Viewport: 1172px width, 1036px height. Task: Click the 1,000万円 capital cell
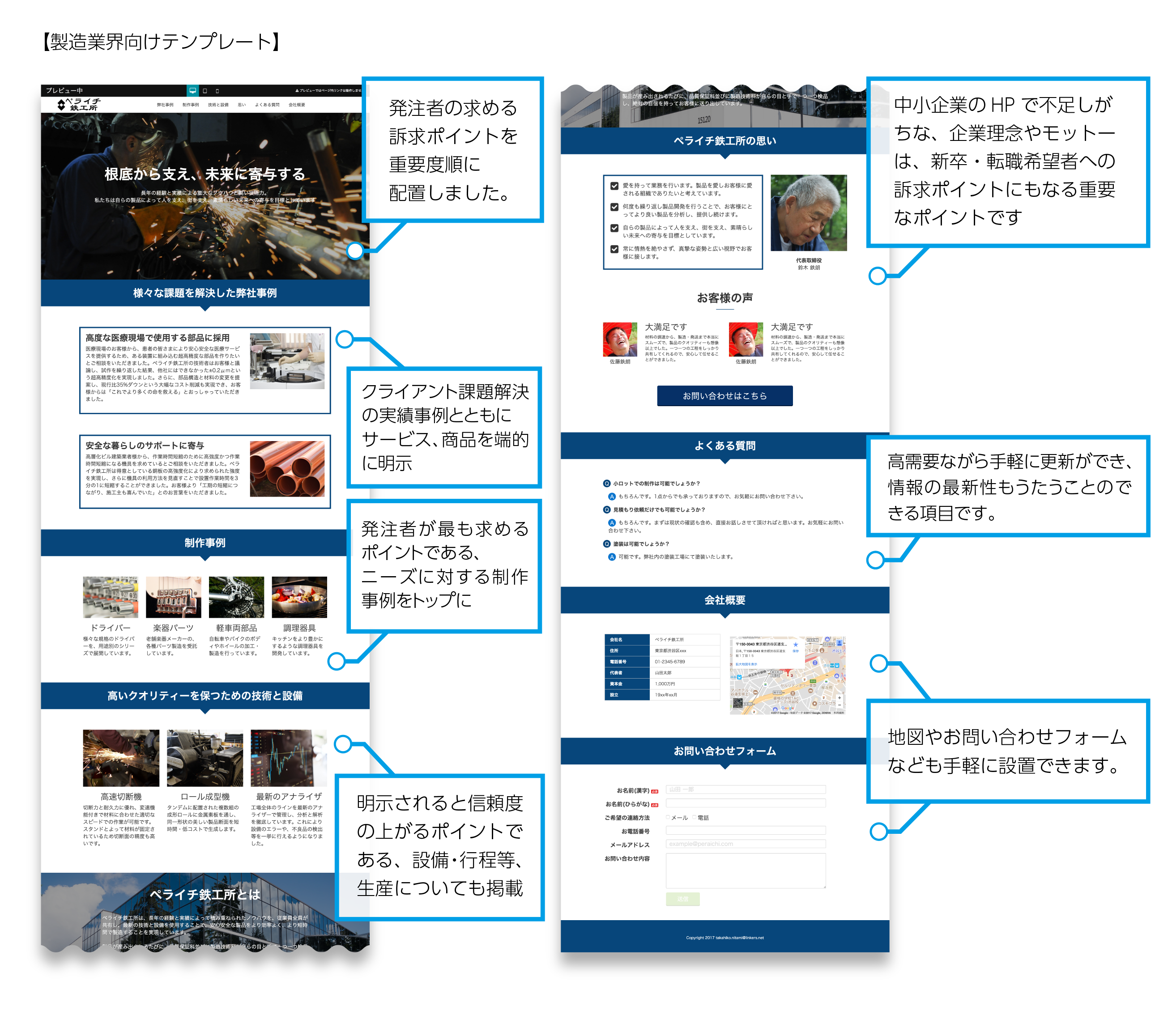685,684
